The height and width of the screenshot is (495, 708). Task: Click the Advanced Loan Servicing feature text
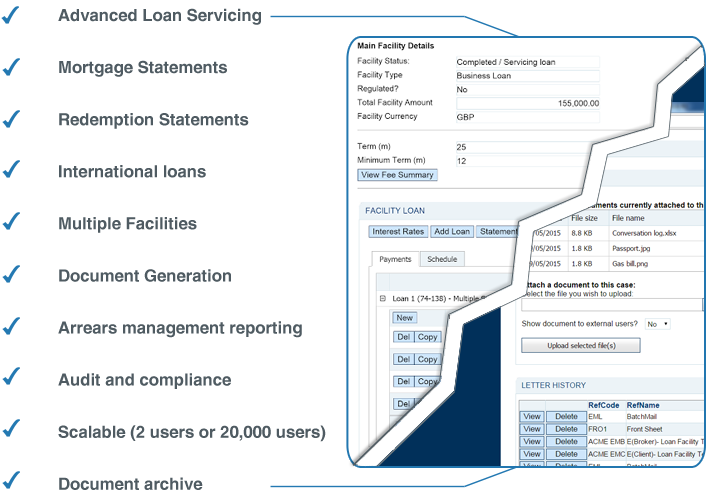coord(160,15)
